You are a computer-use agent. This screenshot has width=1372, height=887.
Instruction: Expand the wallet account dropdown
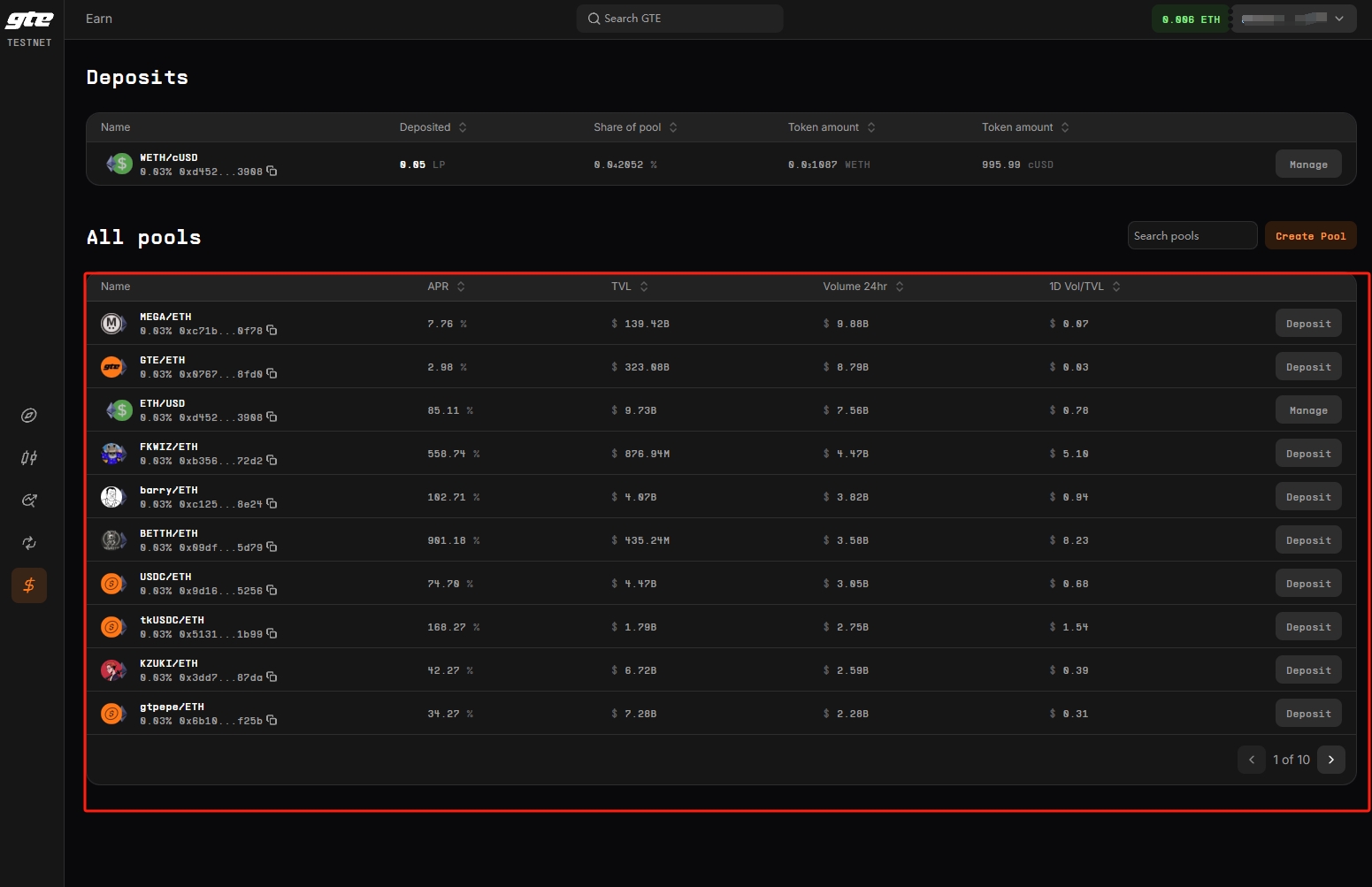tap(1294, 19)
